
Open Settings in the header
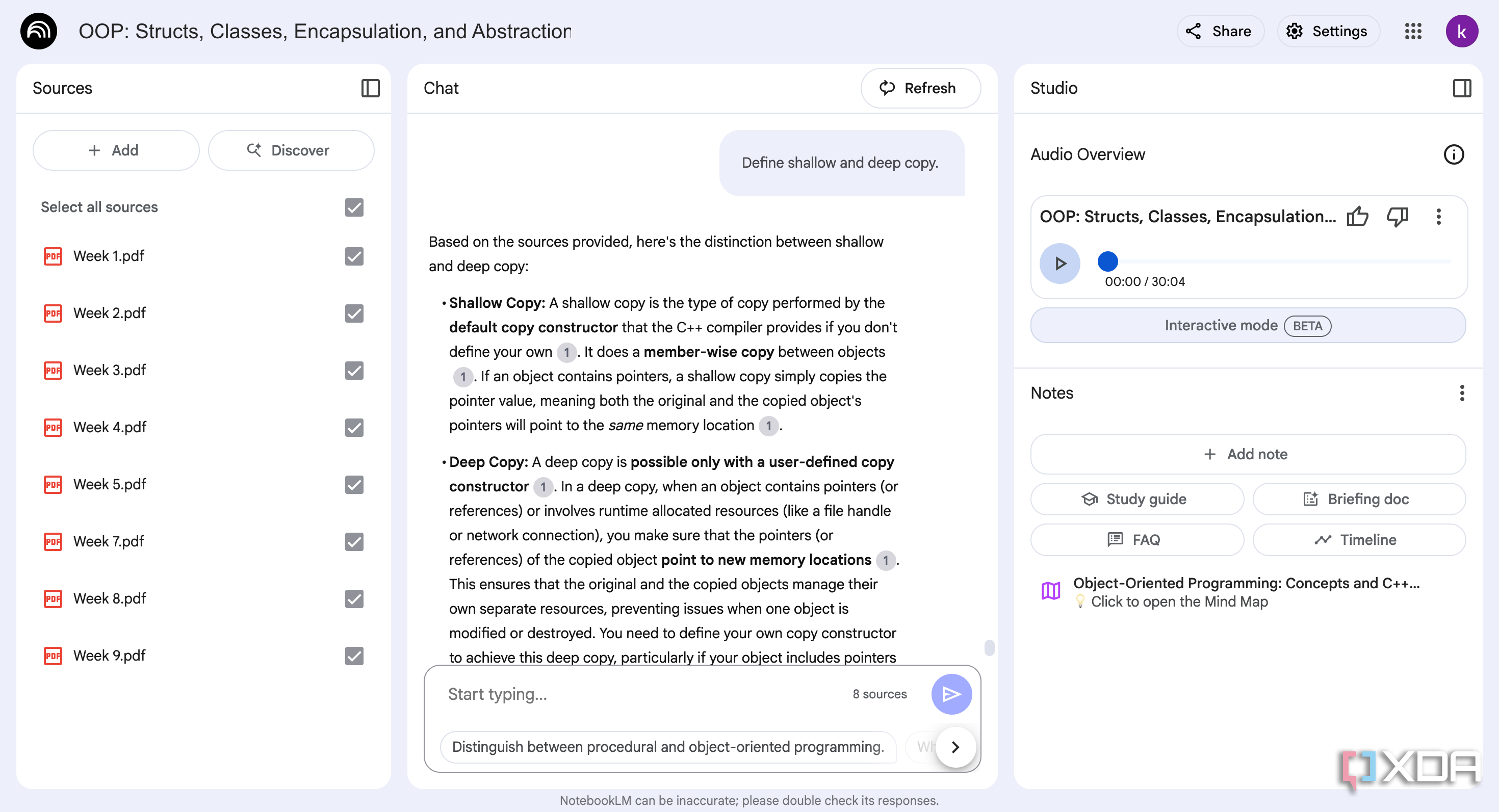coord(1328,31)
